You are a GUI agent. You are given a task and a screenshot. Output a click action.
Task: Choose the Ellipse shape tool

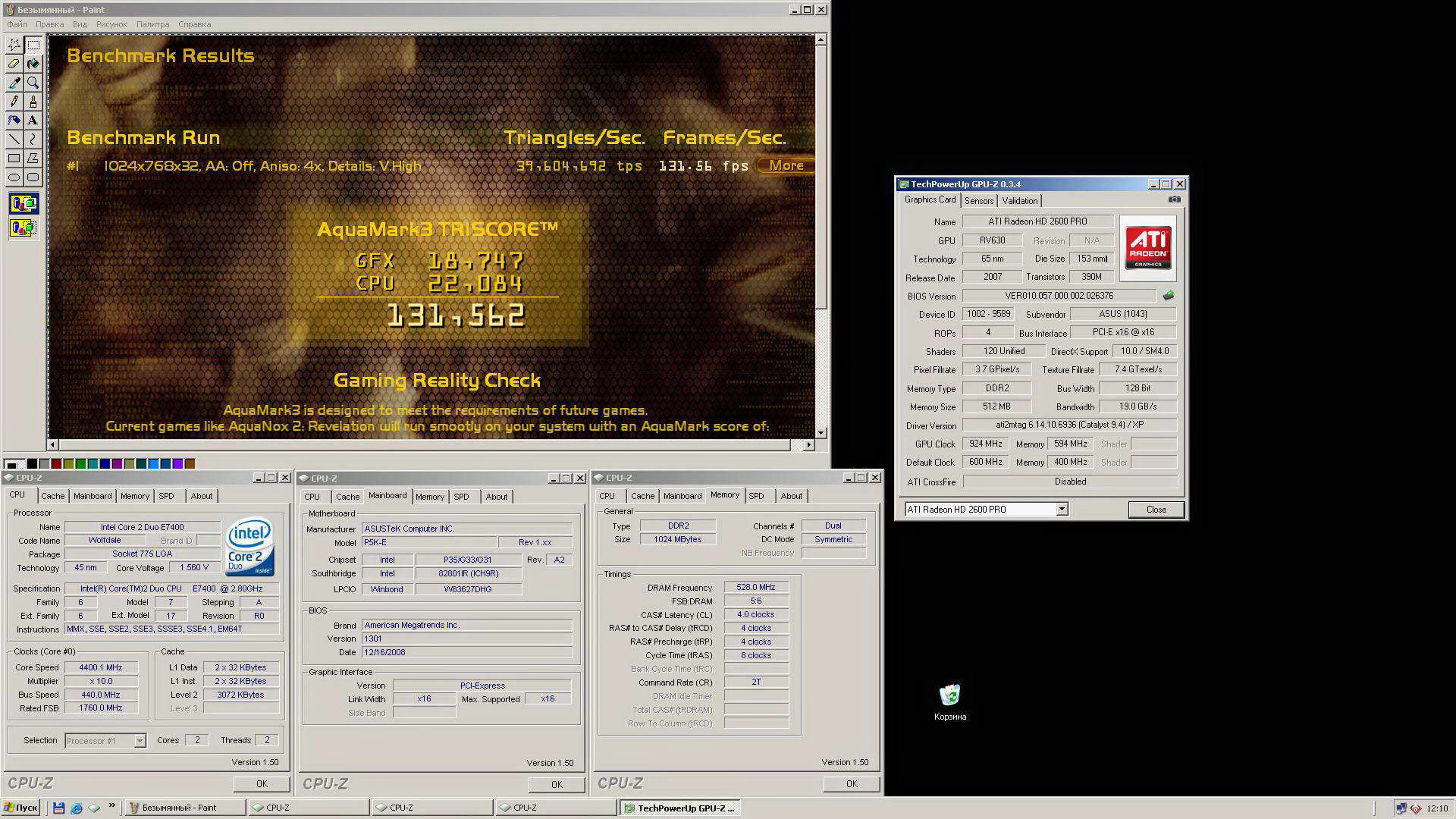[x=14, y=177]
